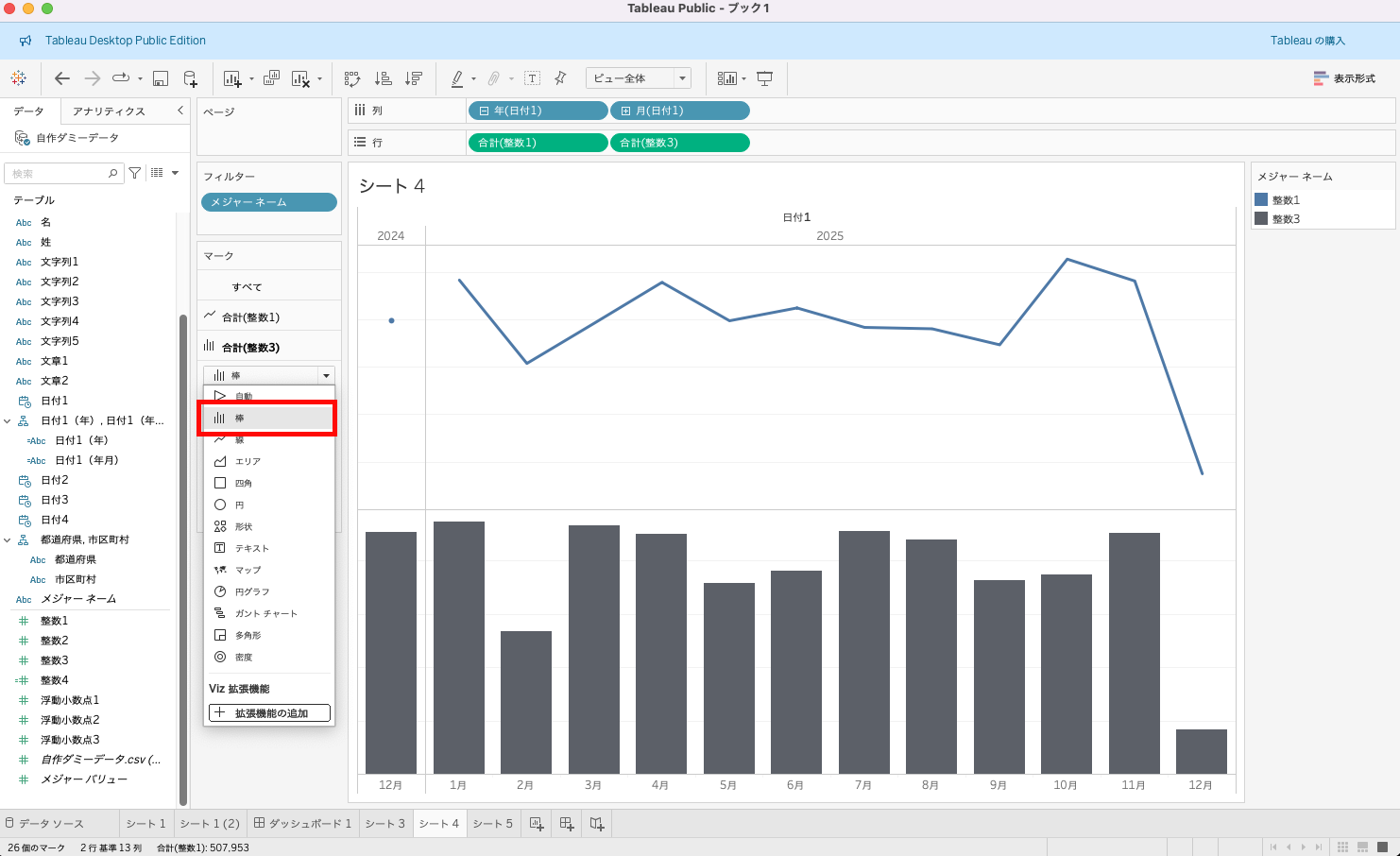This screenshot has height=856, width=1400.
Task: Click the sort ascending toolbar icon
Action: pyautogui.click(x=383, y=78)
